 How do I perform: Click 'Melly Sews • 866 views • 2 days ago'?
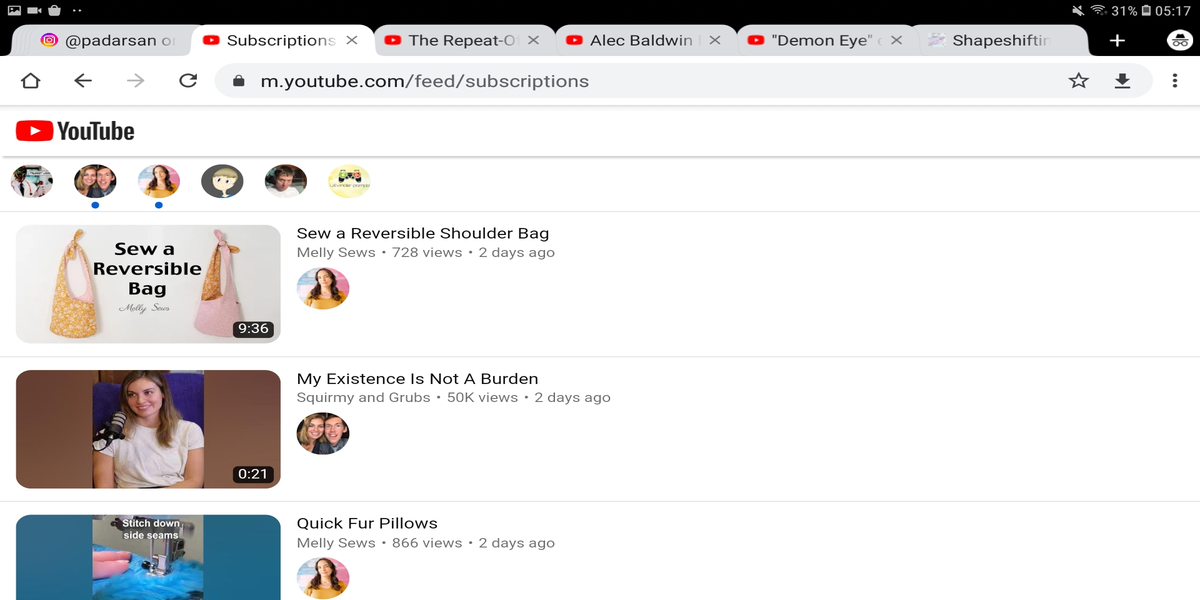click(426, 543)
